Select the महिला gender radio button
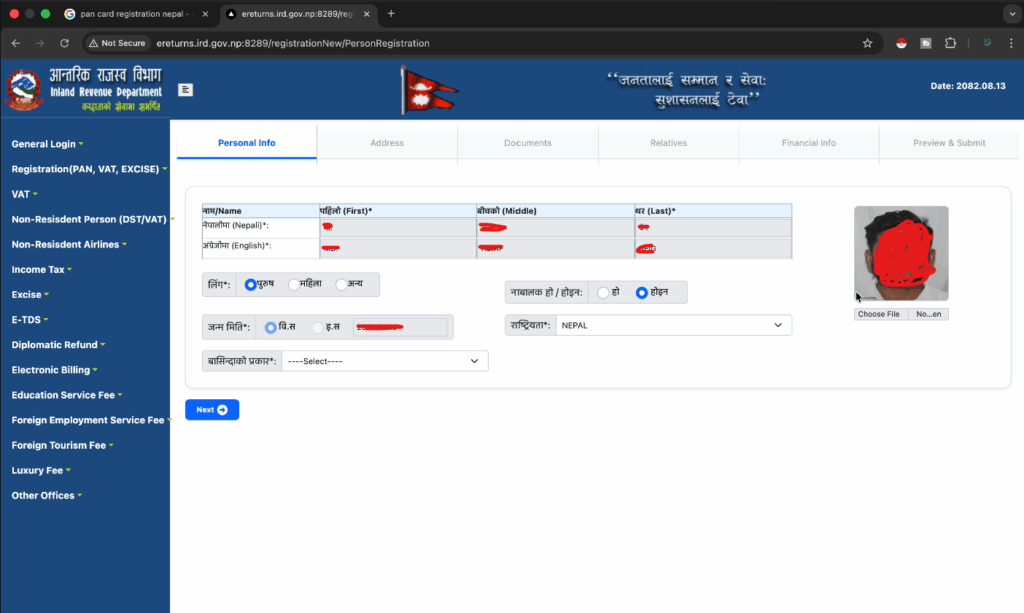This screenshot has width=1024, height=613. (x=294, y=285)
